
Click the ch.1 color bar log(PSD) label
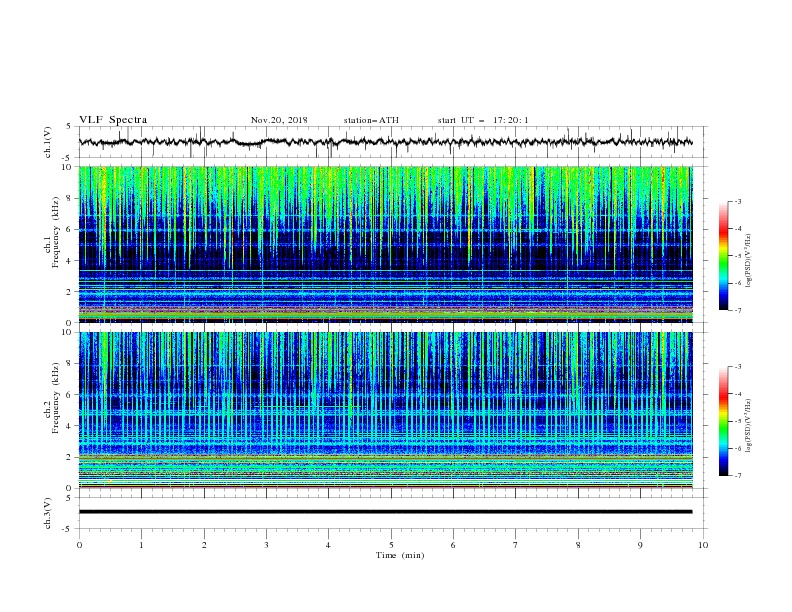point(749,261)
